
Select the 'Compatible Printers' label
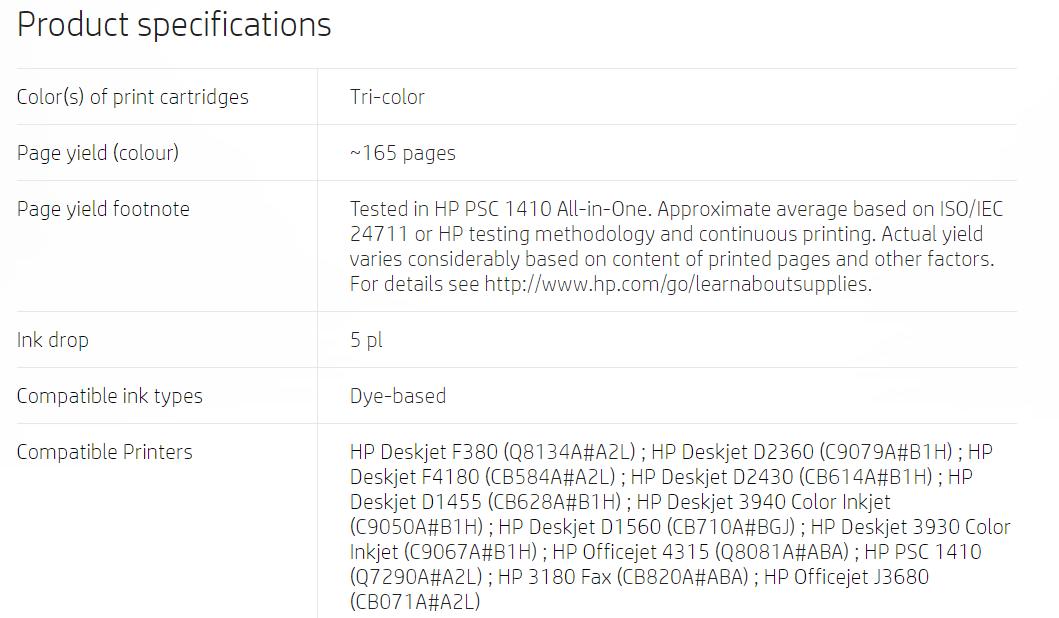[x=105, y=452]
